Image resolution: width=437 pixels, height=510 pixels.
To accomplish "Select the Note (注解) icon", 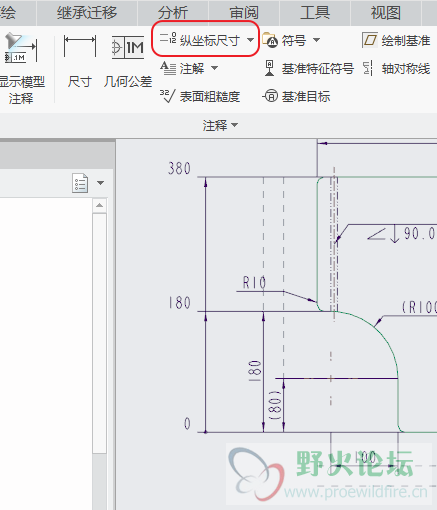I will coord(168,68).
